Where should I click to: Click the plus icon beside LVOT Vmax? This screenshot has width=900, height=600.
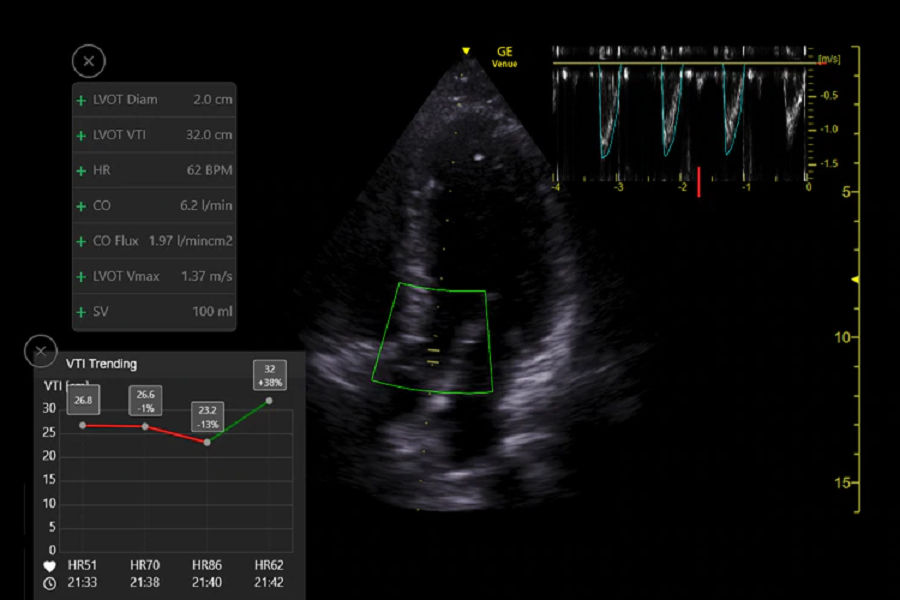[x=81, y=276]
